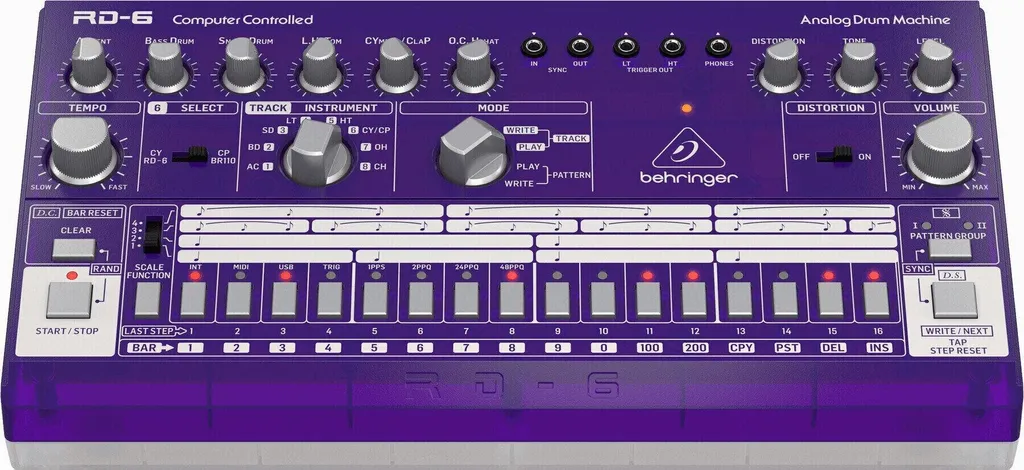Image resolution: width=1024 pixels, height=470 pixels.
Task: Flip the four-position scale slide switch
Action: (x=154, y=235)
